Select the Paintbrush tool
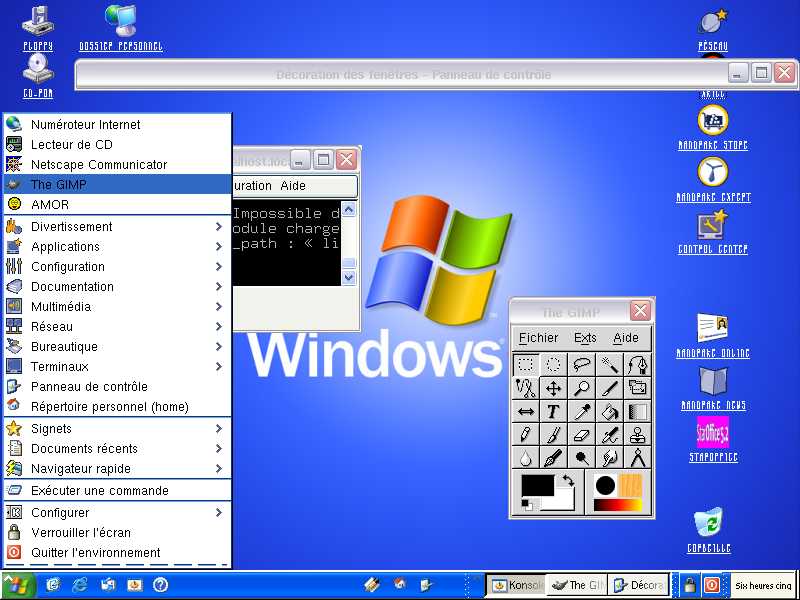 (554, 435)
